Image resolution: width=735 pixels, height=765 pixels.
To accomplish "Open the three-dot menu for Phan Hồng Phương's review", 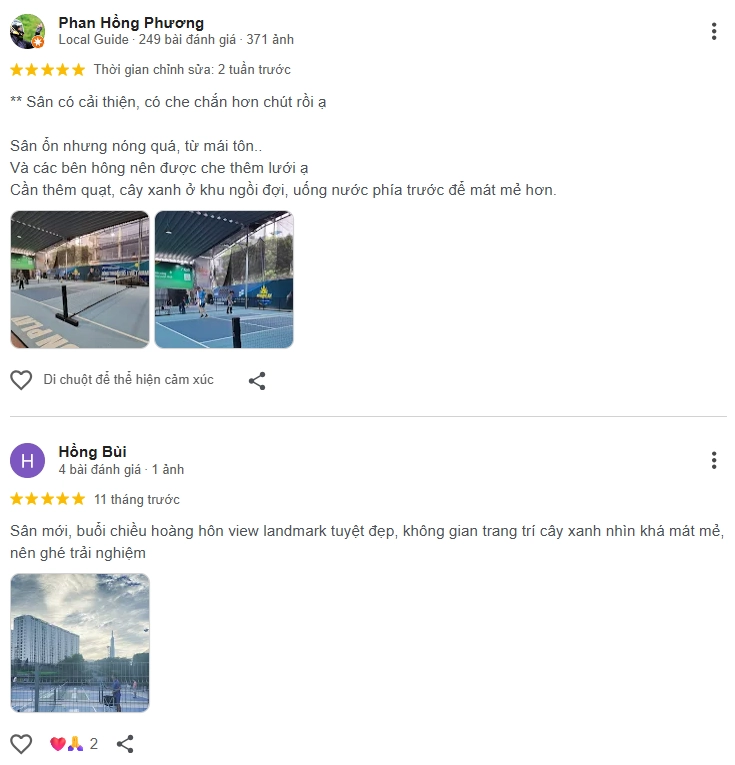I will pos(714,31).
